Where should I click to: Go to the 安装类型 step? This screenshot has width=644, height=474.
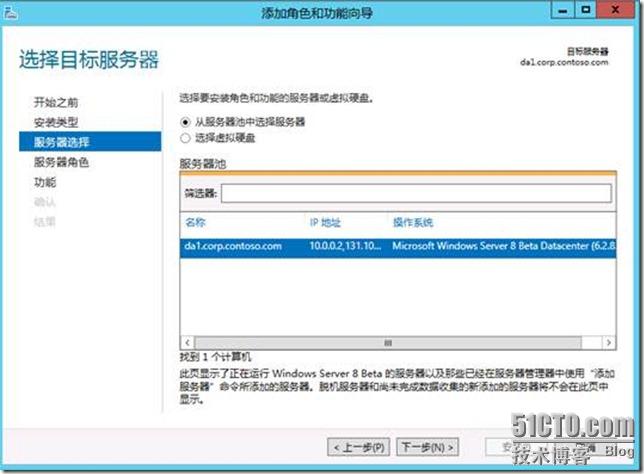(56, 122)
